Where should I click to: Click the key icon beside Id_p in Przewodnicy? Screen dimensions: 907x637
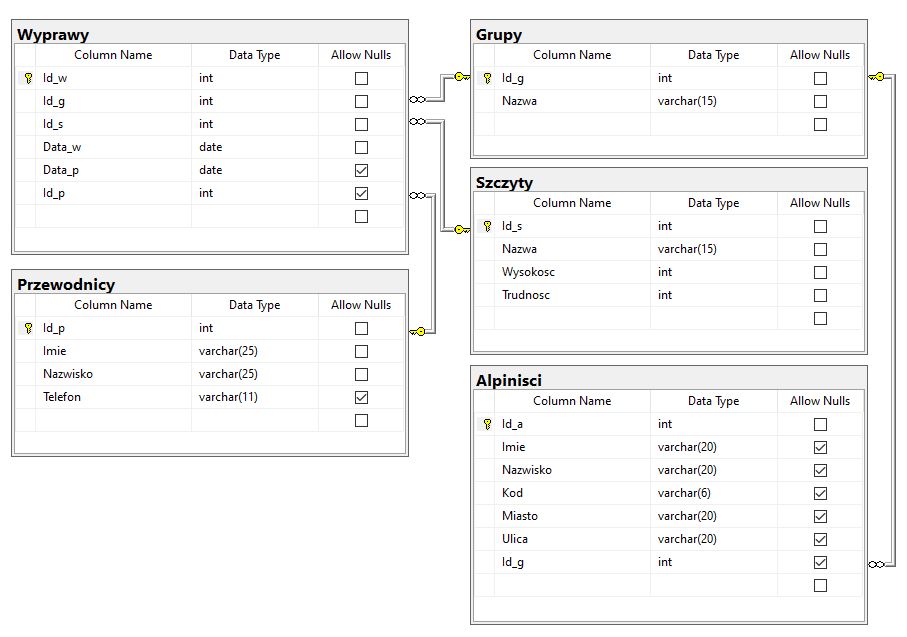click(x=28, y=328)
